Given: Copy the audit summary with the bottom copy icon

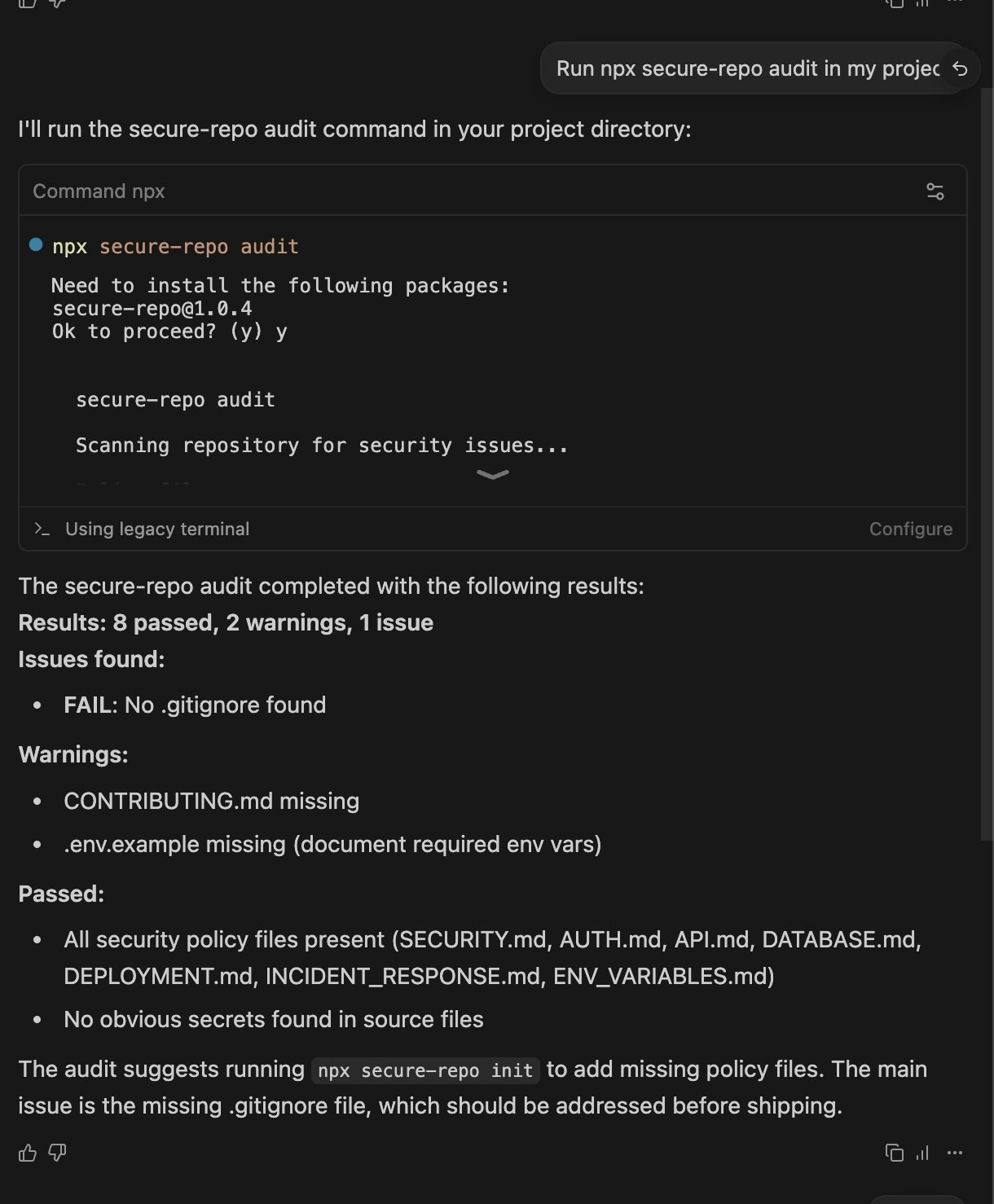Looking at the screenshot, I should point(894,1153).
